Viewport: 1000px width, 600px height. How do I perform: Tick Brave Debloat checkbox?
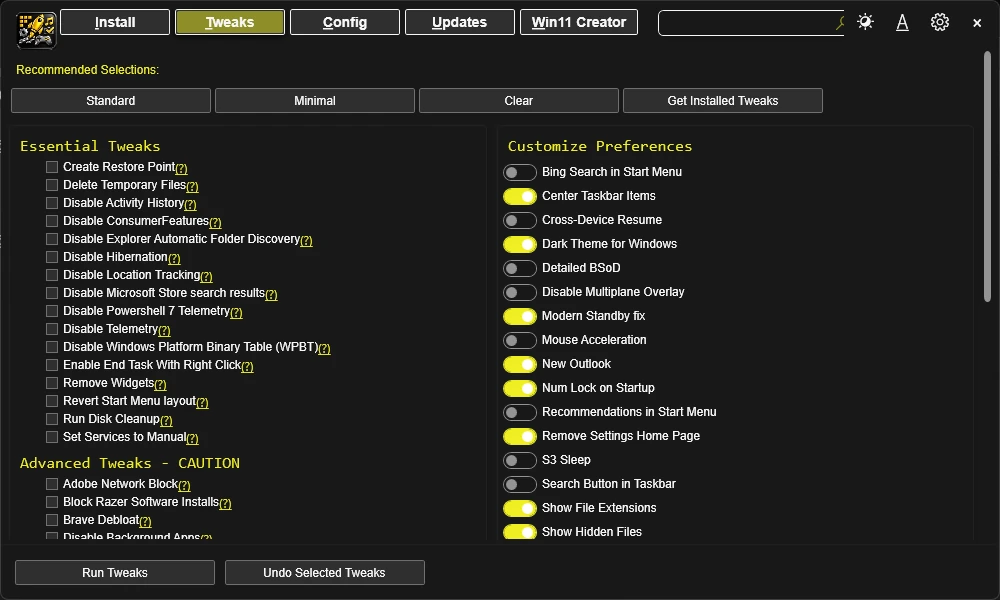pyautogui.click(x=52, y=520)
